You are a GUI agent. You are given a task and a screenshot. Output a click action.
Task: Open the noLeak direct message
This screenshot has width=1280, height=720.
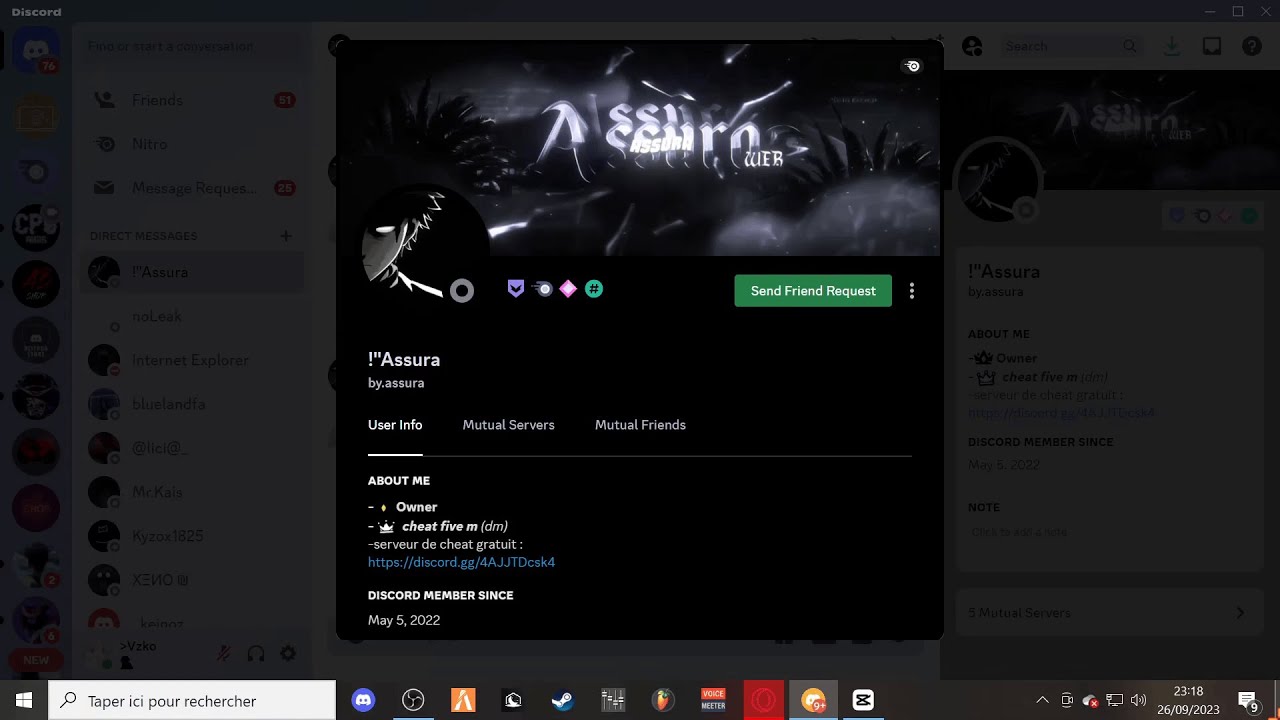pos(190,316)
